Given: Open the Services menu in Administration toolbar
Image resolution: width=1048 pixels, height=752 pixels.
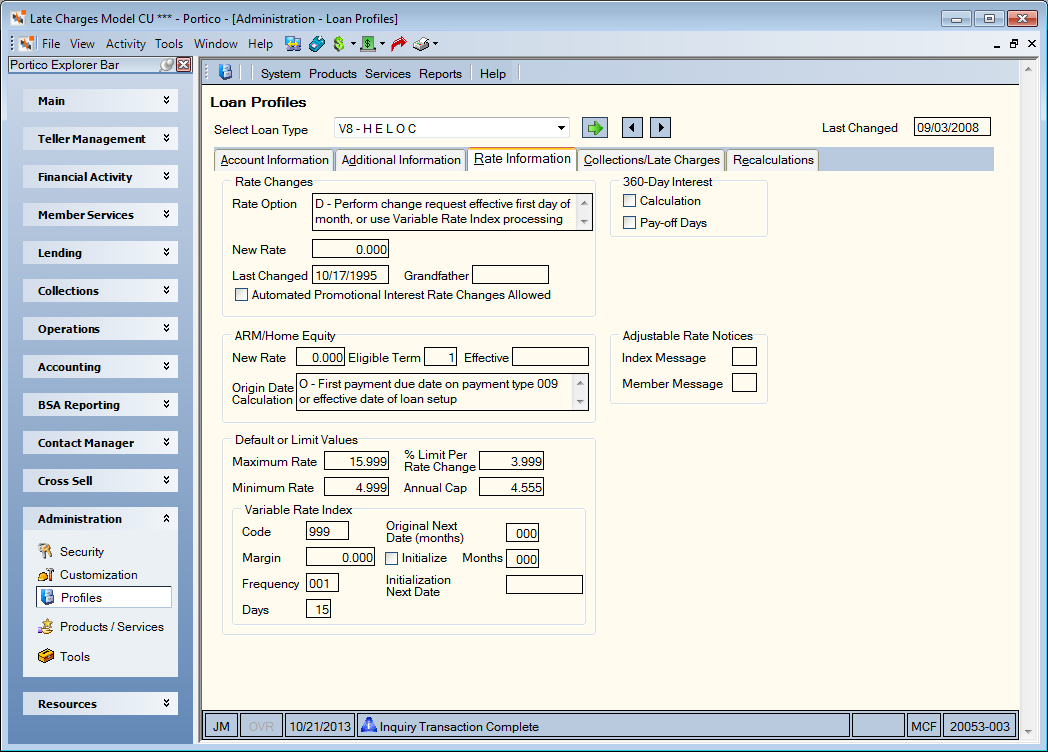Looking at the screenshot, I should (x=388, y=74).
